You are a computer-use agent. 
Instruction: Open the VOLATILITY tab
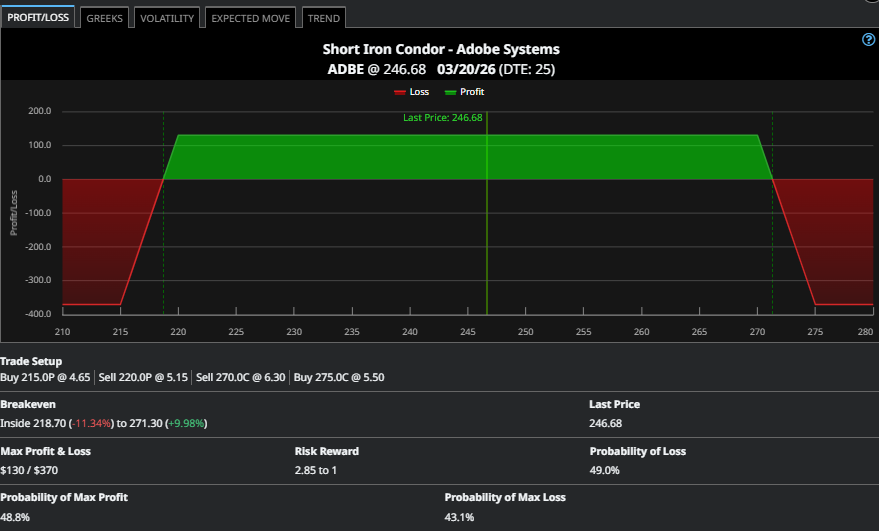coord(167,18)
